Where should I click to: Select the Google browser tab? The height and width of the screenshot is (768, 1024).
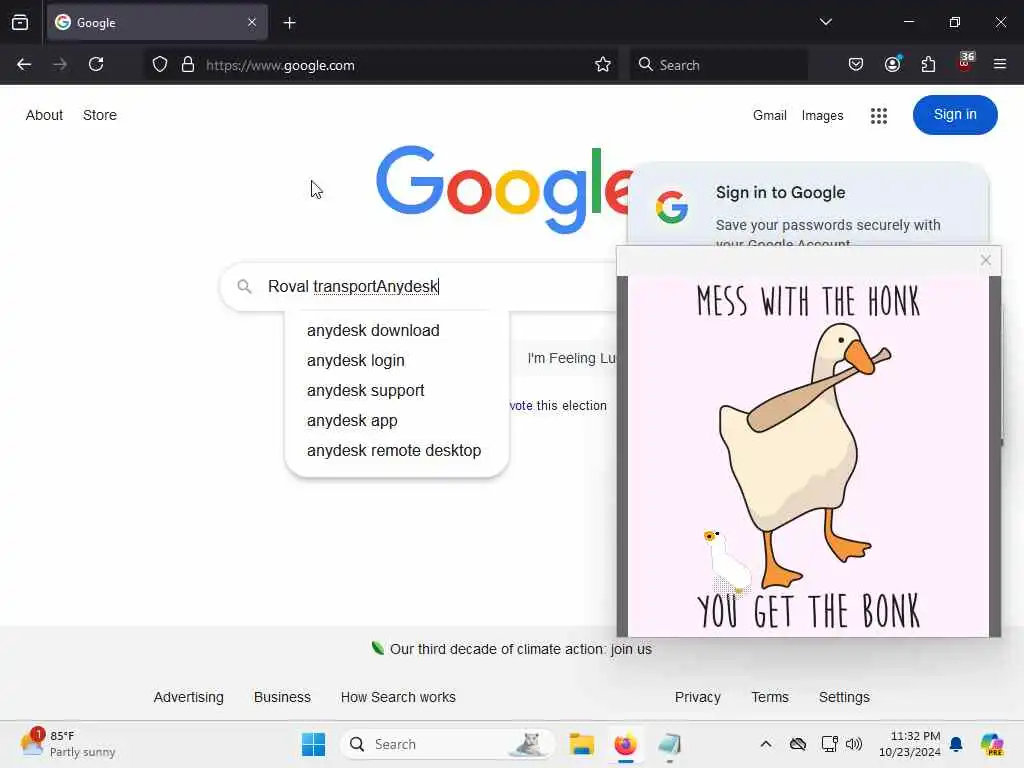pyautogui.click(x=157, y=22)
